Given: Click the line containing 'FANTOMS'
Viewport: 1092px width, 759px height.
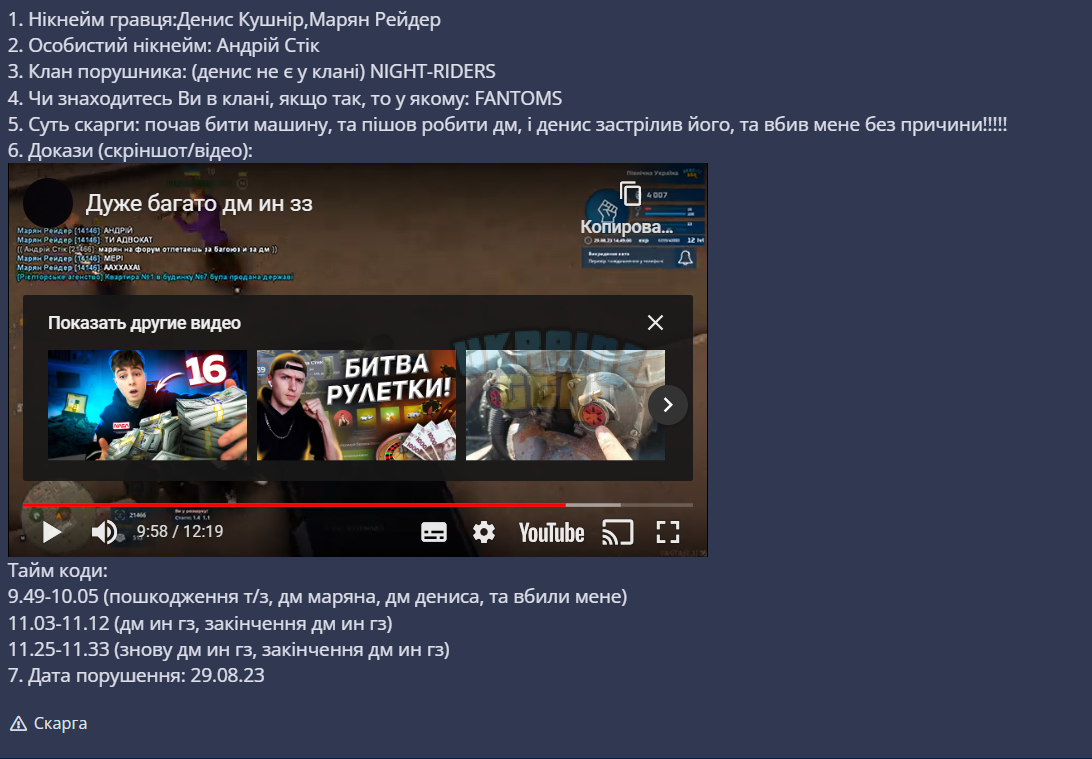Looking at the screenshot, I should tap(285, 98).
